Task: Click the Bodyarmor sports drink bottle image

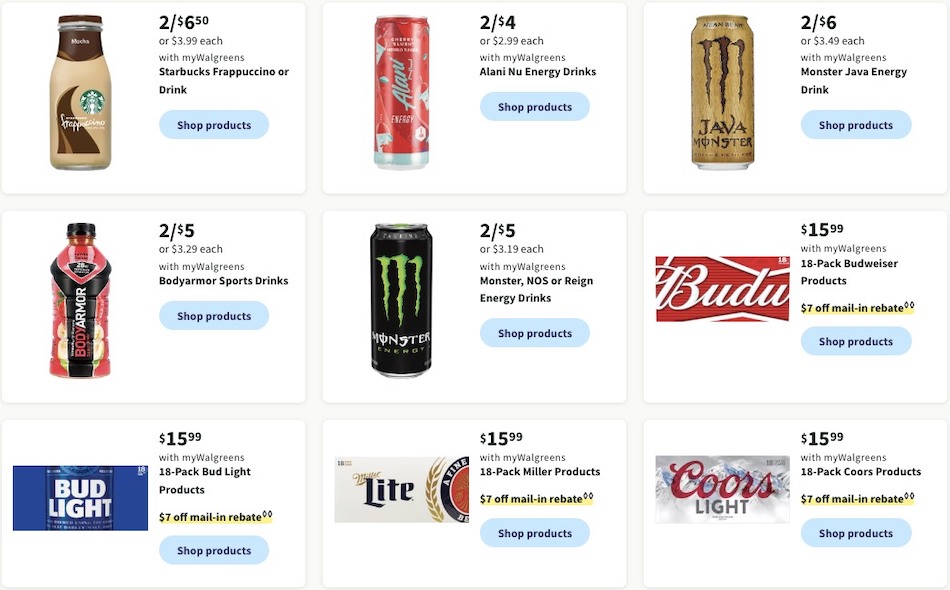Action: (x=80, y=299)
